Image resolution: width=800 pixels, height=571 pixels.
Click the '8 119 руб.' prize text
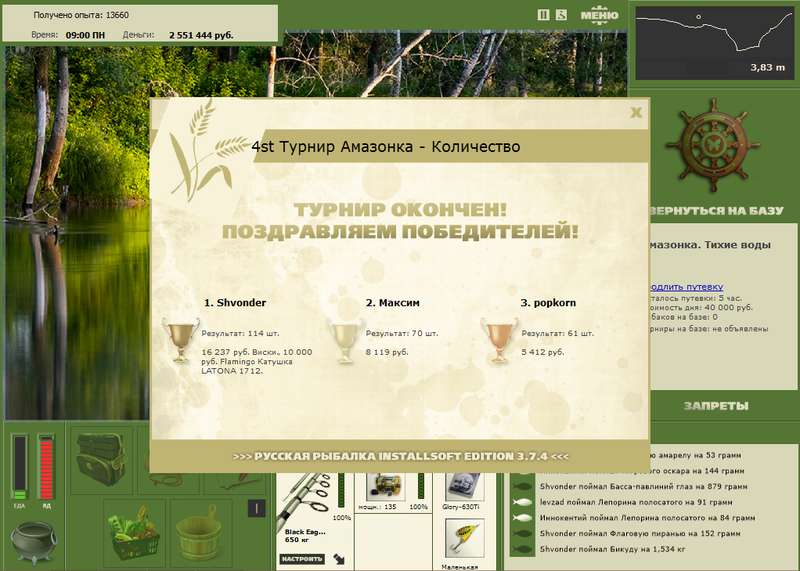tap(387, 352)
